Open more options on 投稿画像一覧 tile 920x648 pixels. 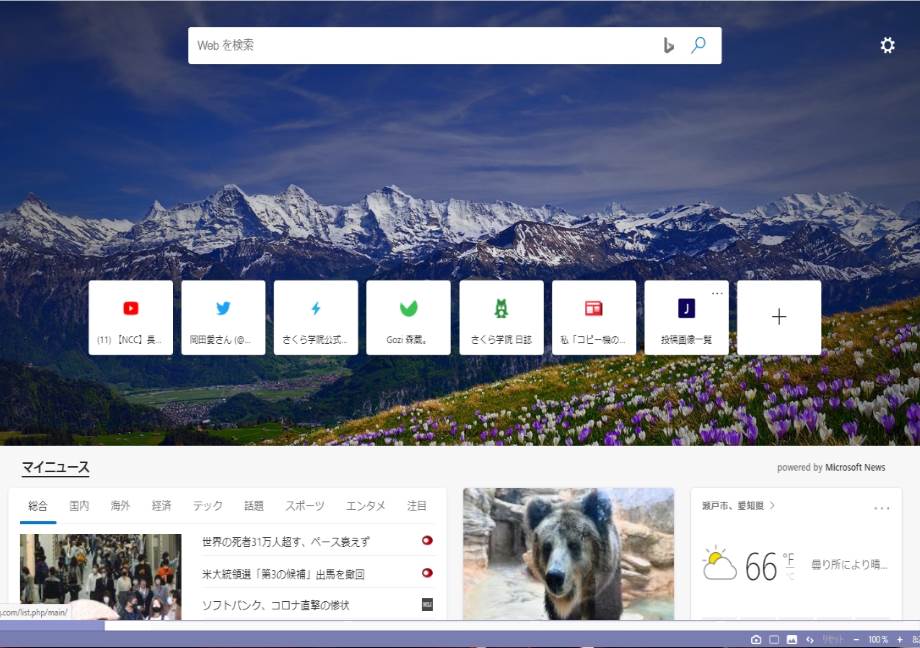[x=716, y=293]
